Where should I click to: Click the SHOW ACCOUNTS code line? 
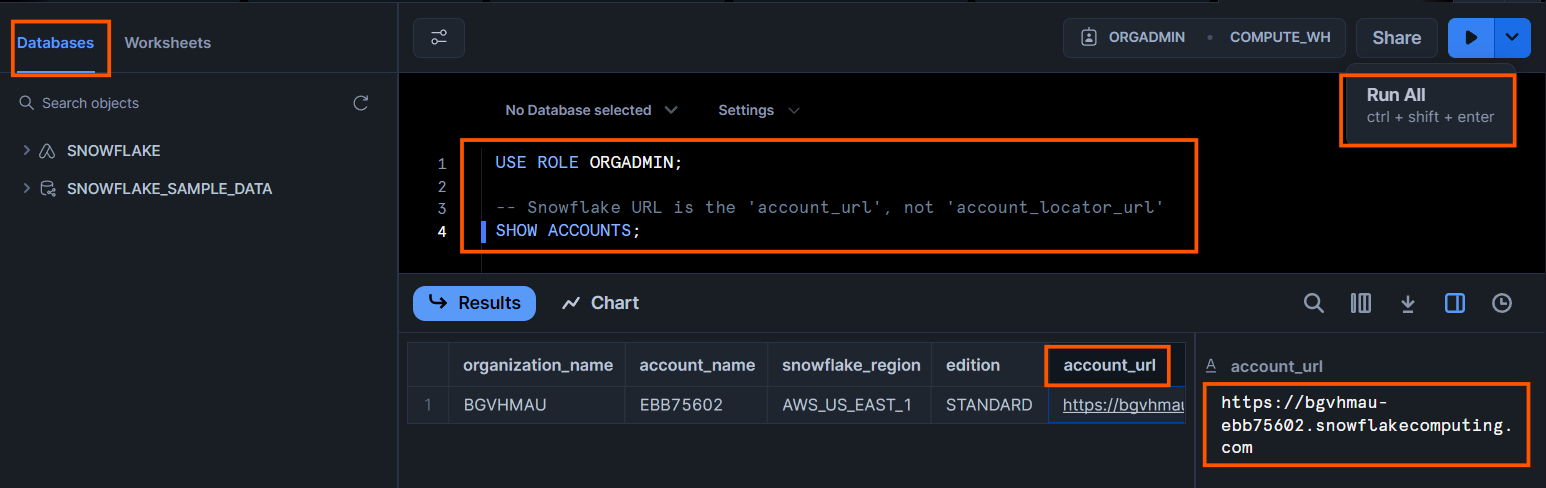pyautogui.click(x=567, y=230)
